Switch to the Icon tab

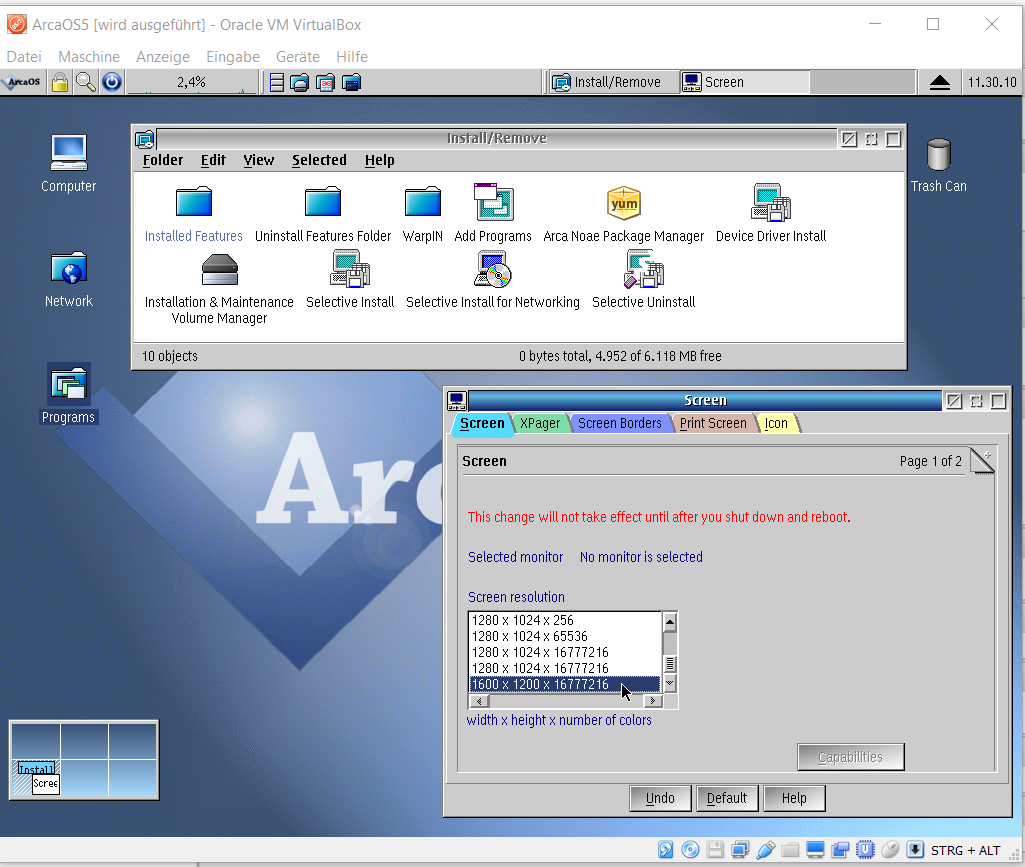(776, 424)
